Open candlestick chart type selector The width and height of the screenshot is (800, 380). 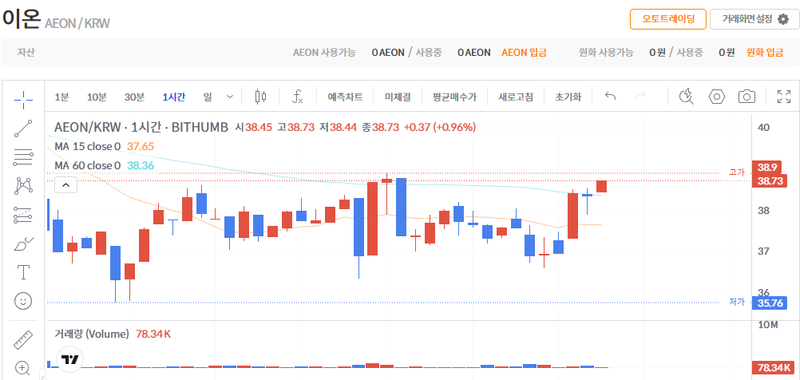pos(261,96)
